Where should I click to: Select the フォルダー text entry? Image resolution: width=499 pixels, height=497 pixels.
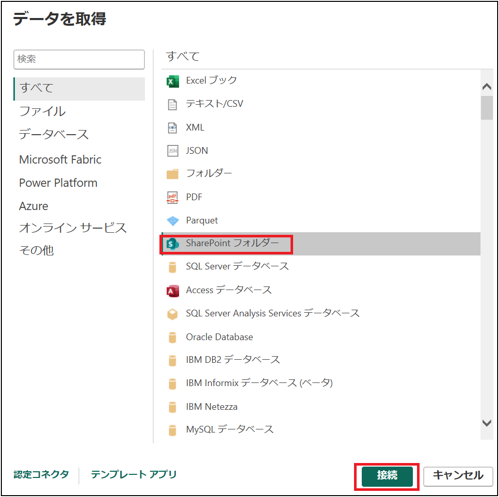pos(209,173)
